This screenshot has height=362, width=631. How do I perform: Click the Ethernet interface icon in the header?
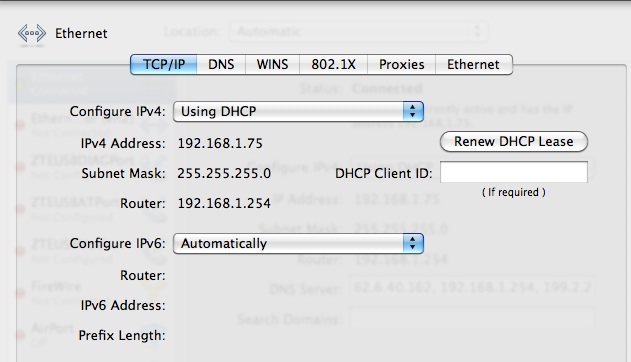click(x=32, y=33)
